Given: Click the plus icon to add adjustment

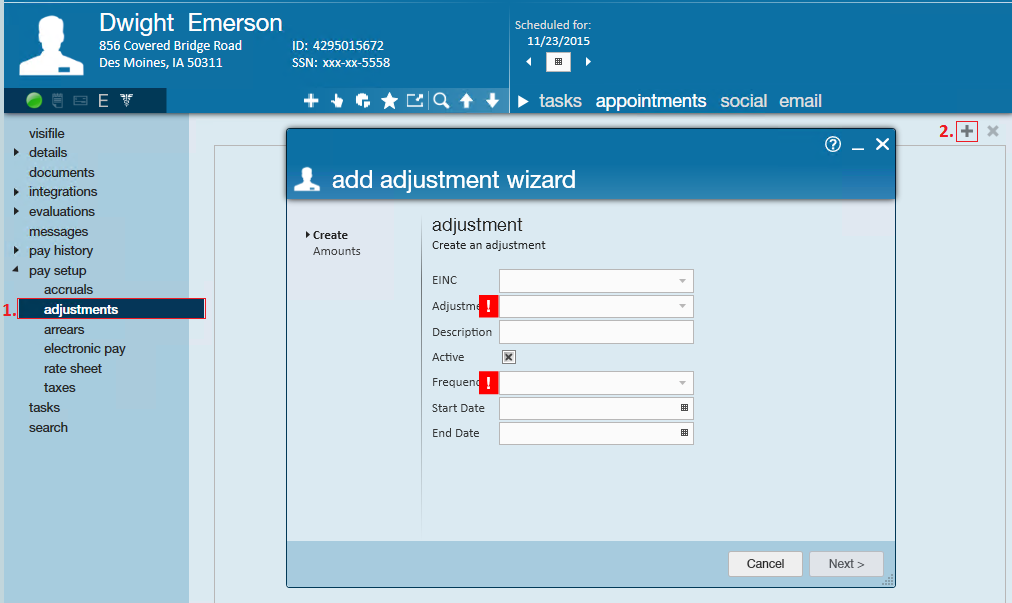Looking at the screenshot, I should (967, 131).
